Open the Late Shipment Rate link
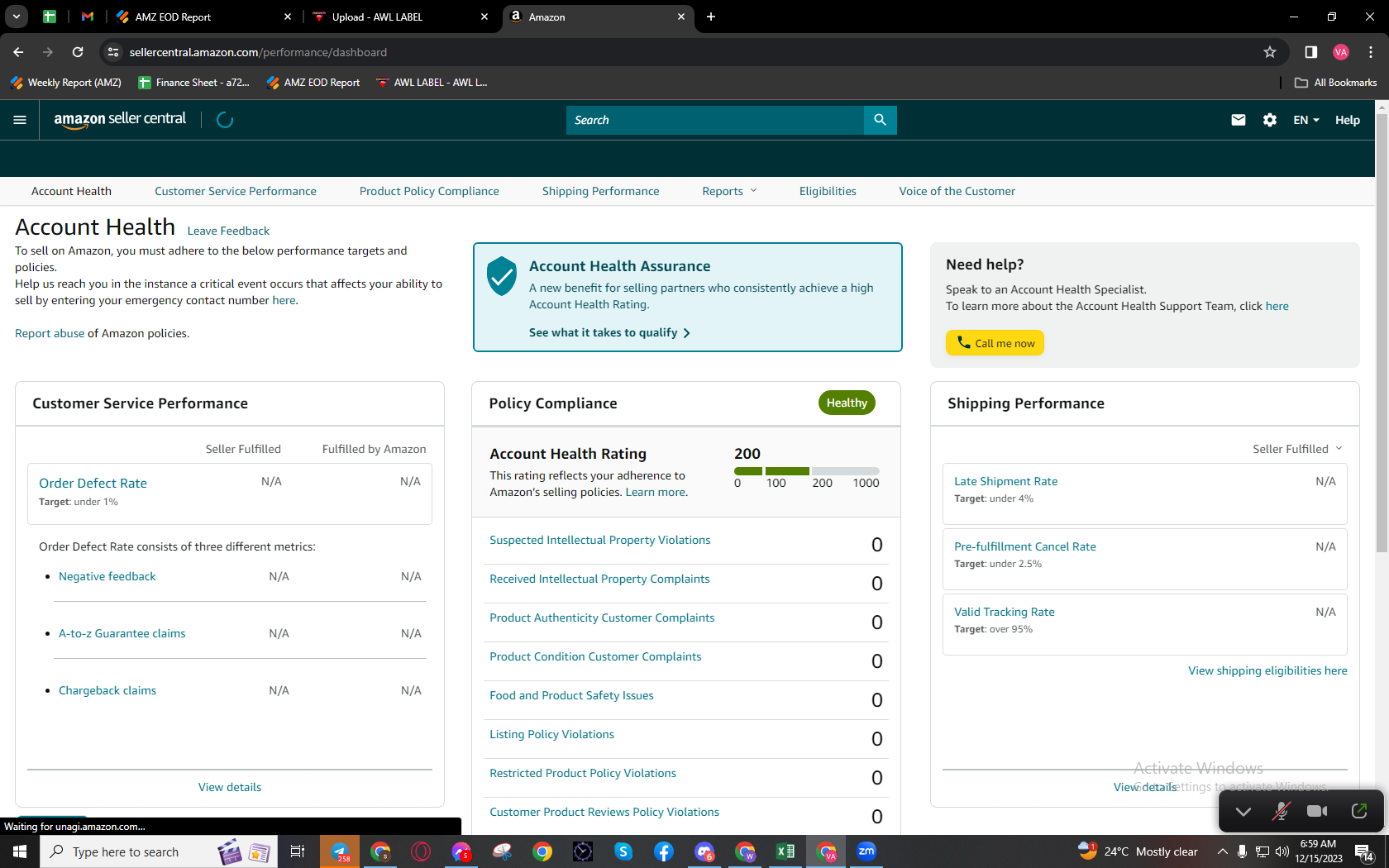This screenshot has height=868, width=1389. click(x=1005, y=481)
